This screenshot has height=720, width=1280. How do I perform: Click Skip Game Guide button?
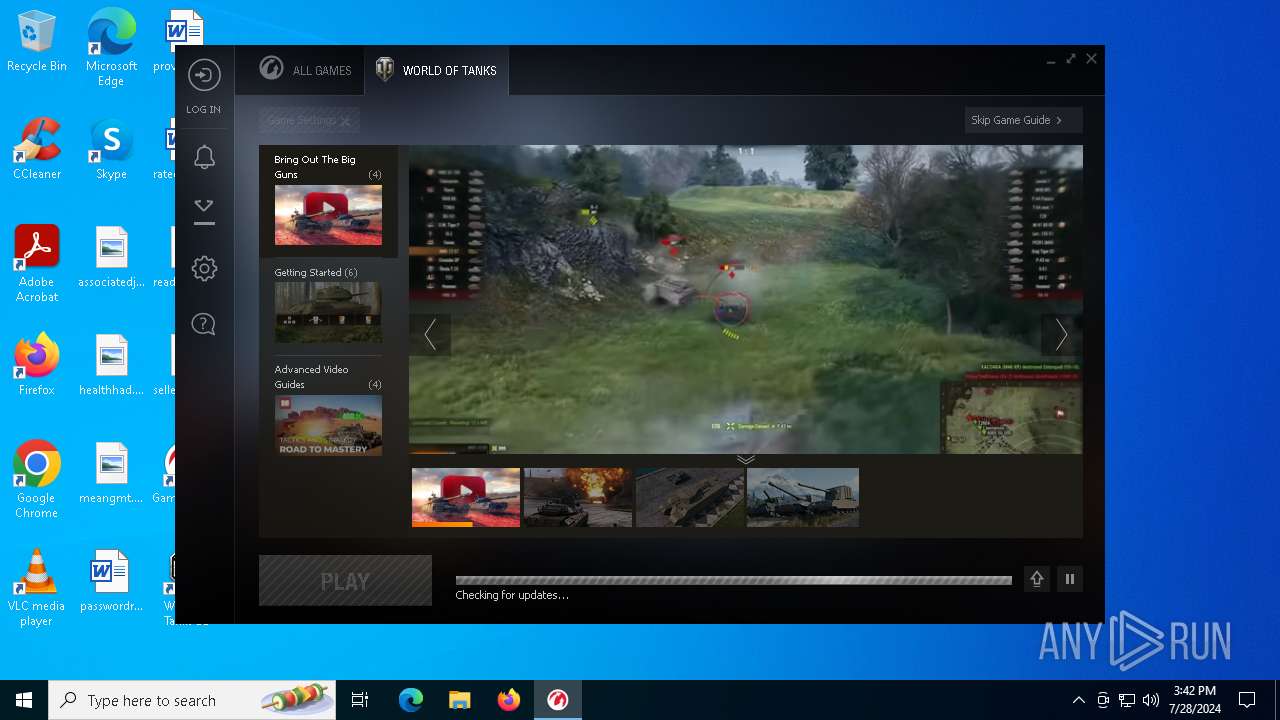coord(1023,120)
